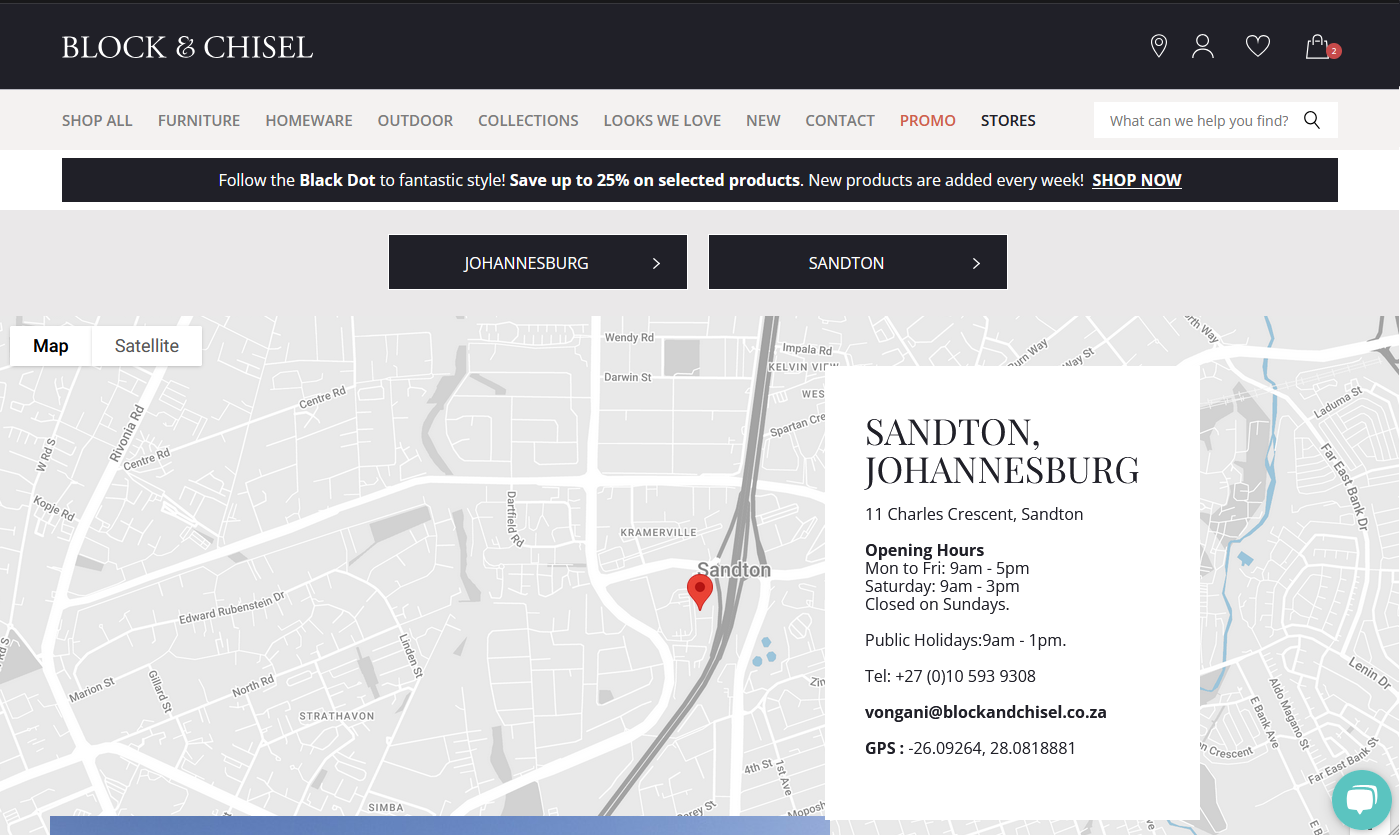Open the Homeware menu
1400x835 pixels.
[308, 120]
